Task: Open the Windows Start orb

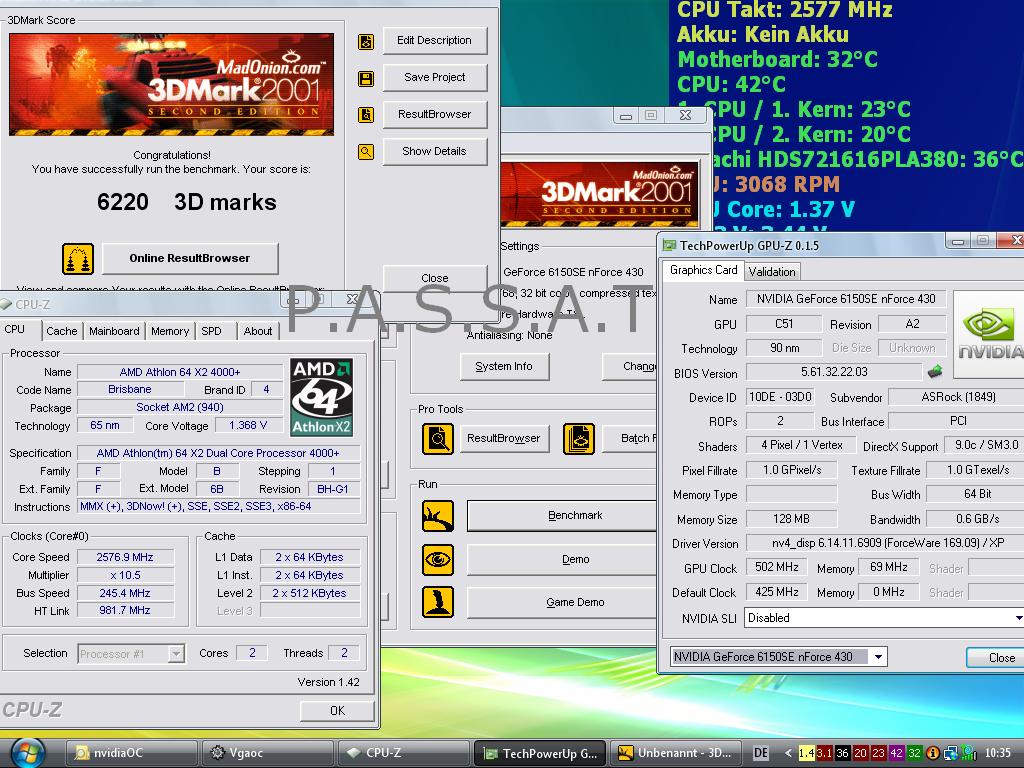Action: click(27, 753)
